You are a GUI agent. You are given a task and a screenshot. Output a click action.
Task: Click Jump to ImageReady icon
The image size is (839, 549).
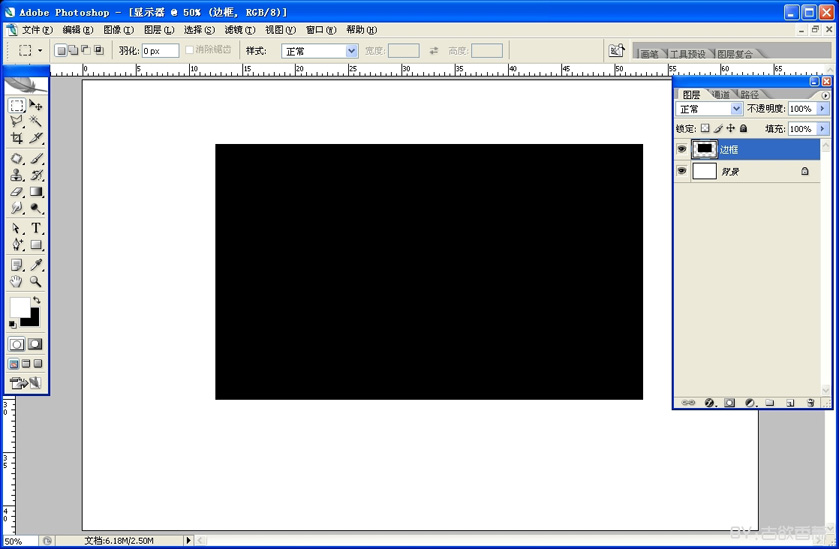[25, 383]
